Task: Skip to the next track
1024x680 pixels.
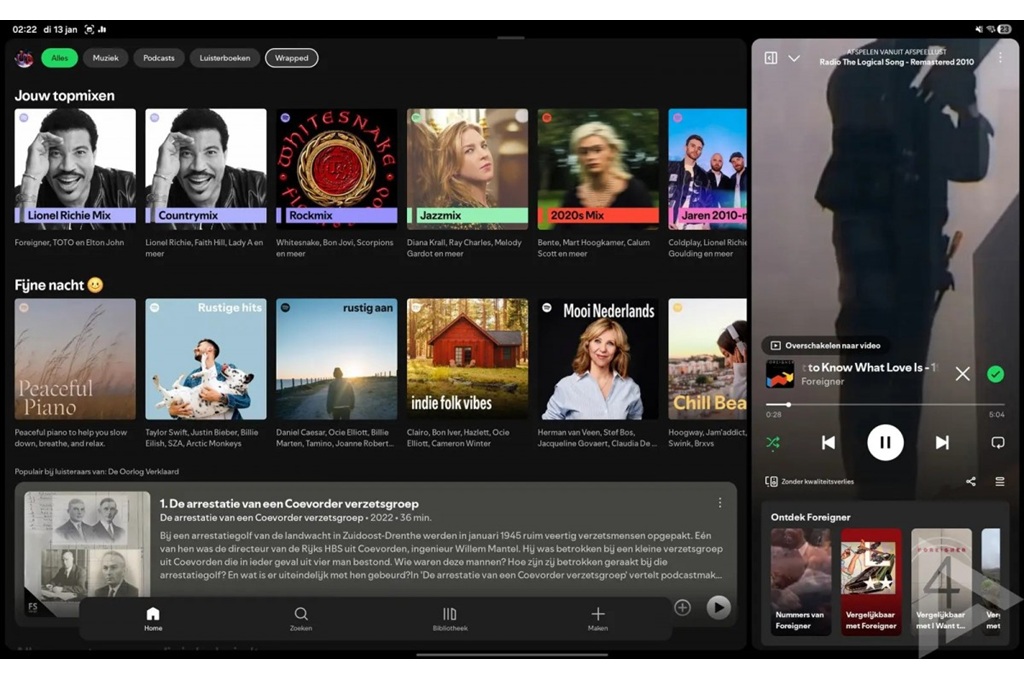Action: tap(942, 442)
